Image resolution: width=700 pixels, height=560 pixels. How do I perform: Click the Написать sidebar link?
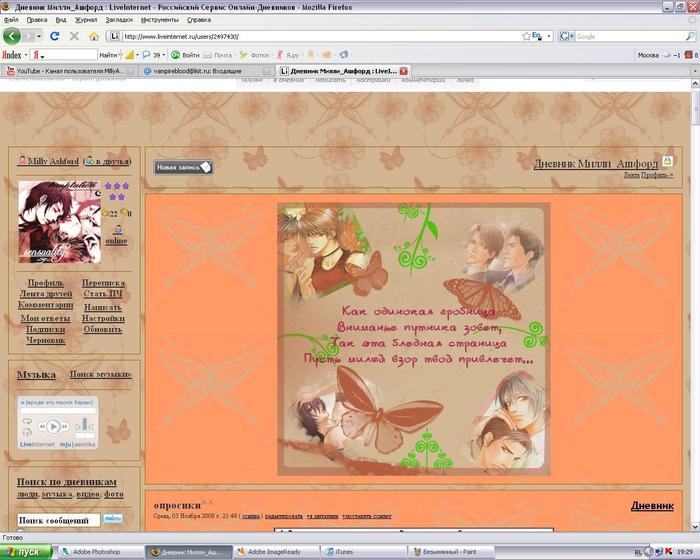click(x=103, y=307)
